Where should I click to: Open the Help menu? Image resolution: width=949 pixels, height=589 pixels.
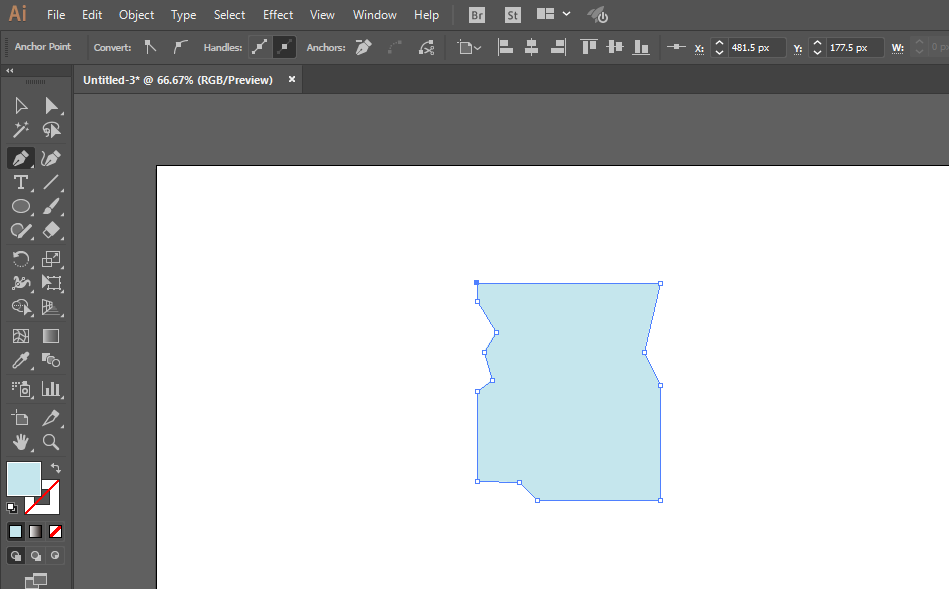pyautogui.click(x=426, y=15)
